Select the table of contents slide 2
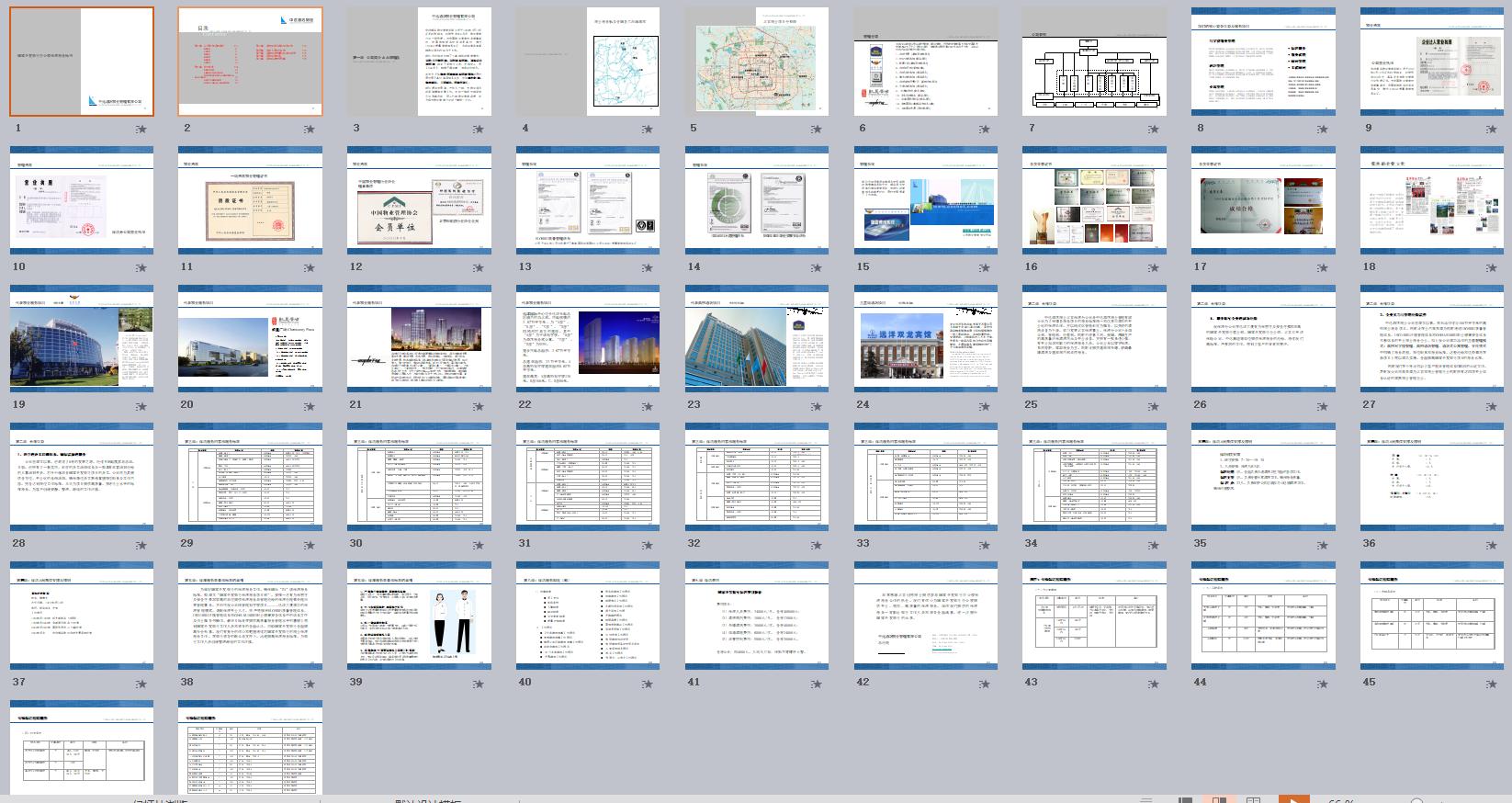Image resolution: width=1512 pixels, height=803 pixels. tap(251, 62)
